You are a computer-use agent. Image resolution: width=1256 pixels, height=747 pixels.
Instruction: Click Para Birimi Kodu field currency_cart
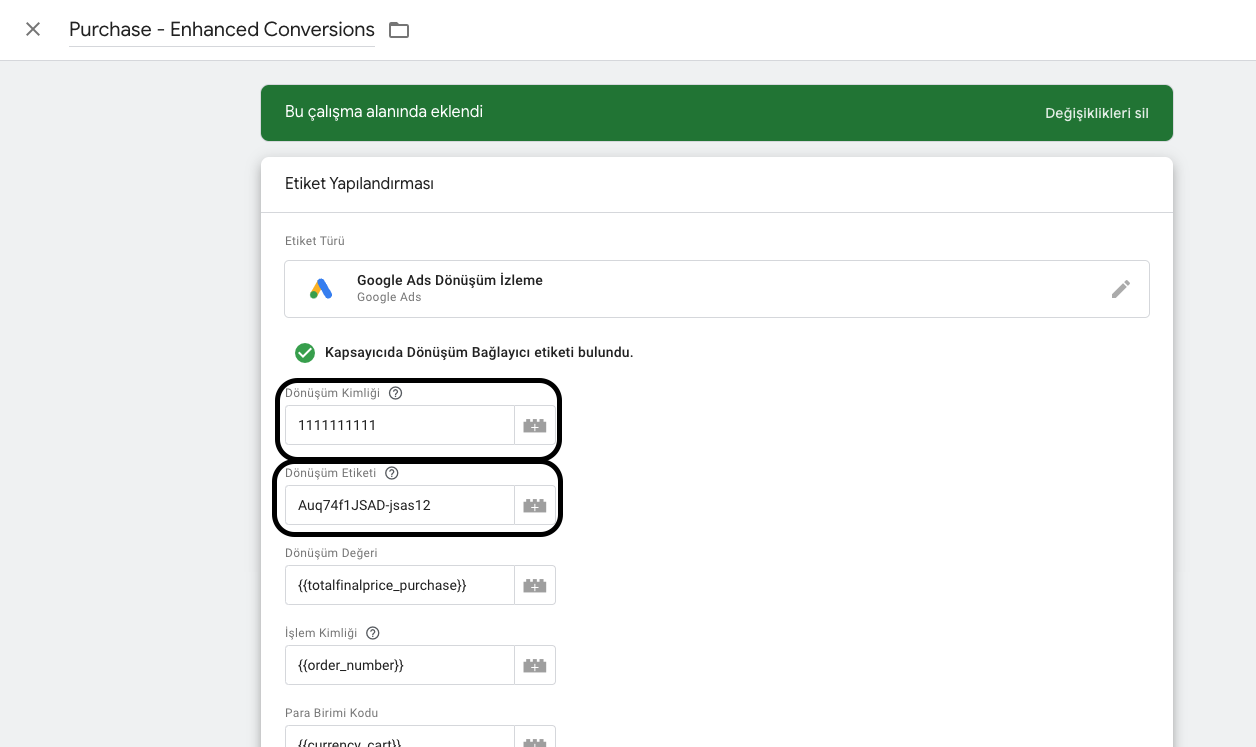pos(400,738)
